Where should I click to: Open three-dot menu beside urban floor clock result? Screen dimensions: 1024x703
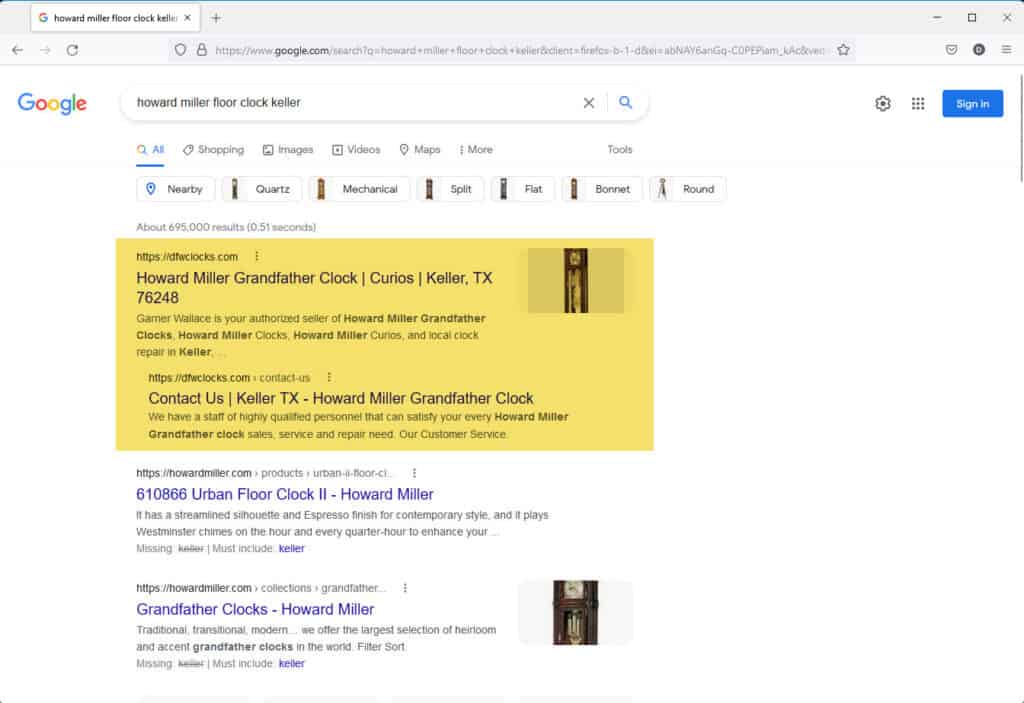coord(414,472)
